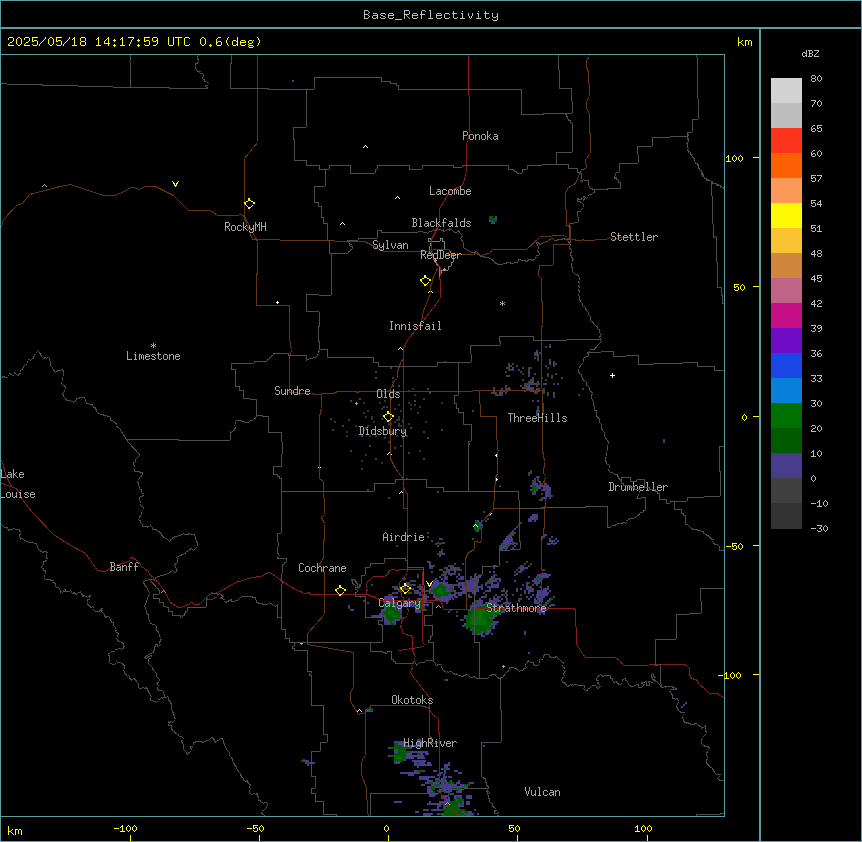Click the yellow diamond marker near RockyMH
The height and width of the screenshot is (842, 862).
point(249,203)
